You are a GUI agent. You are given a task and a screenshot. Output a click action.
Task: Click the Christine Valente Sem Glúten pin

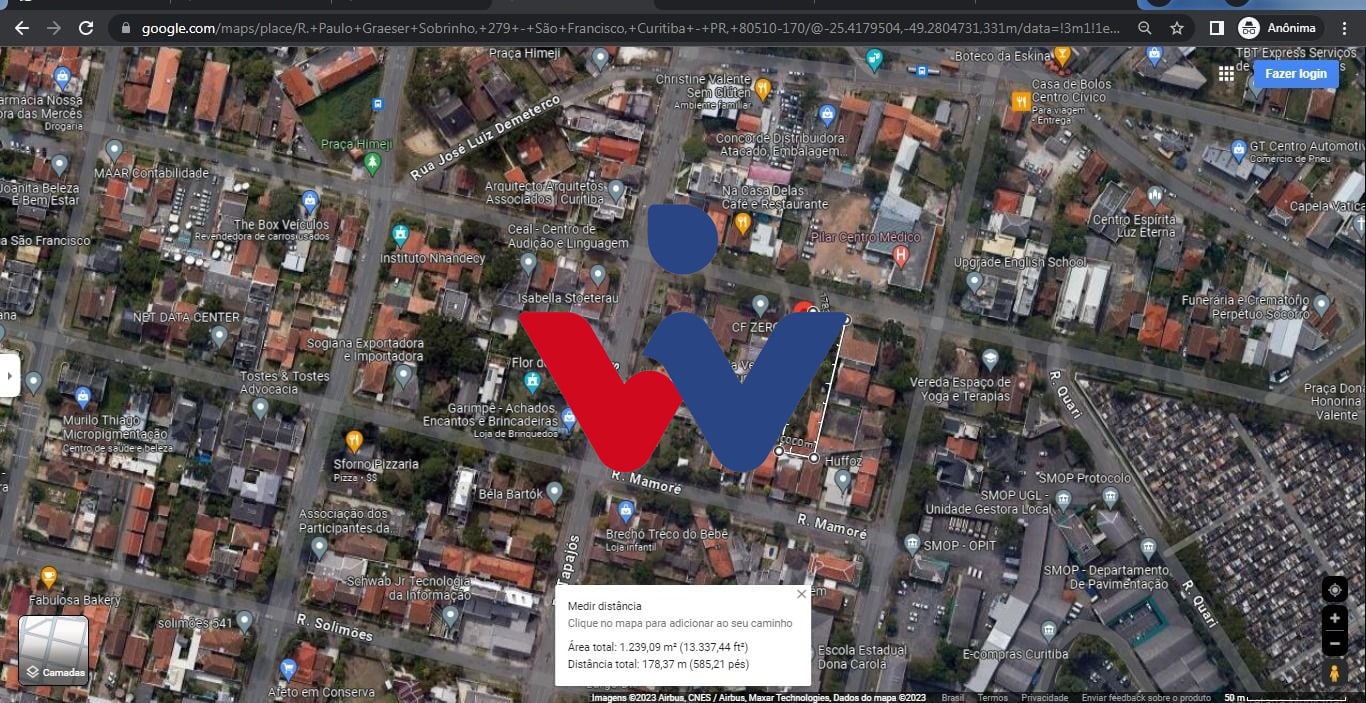[762, 88]
